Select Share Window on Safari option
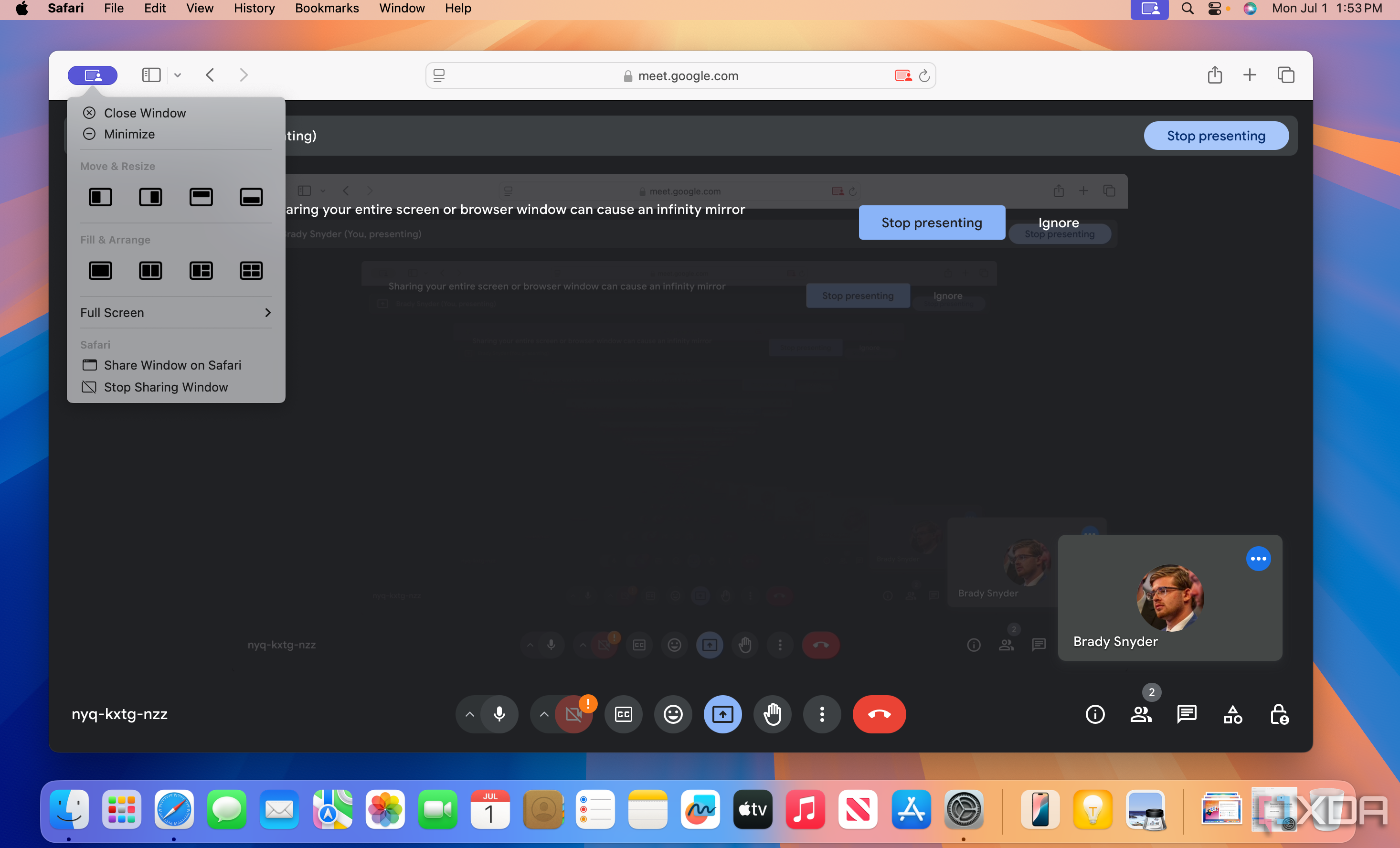 [x=172, y=365]
